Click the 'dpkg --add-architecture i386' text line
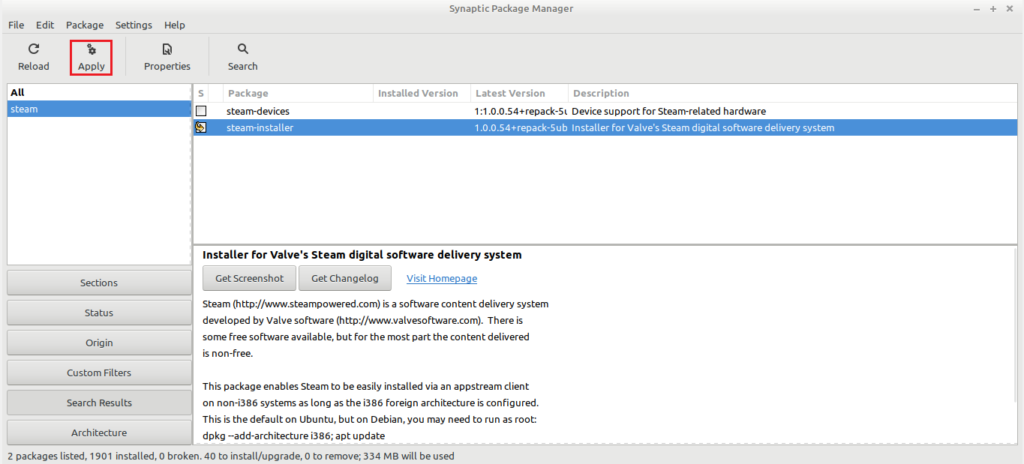The height and width of the screenshot is (464, 1024). pos(296,435)
